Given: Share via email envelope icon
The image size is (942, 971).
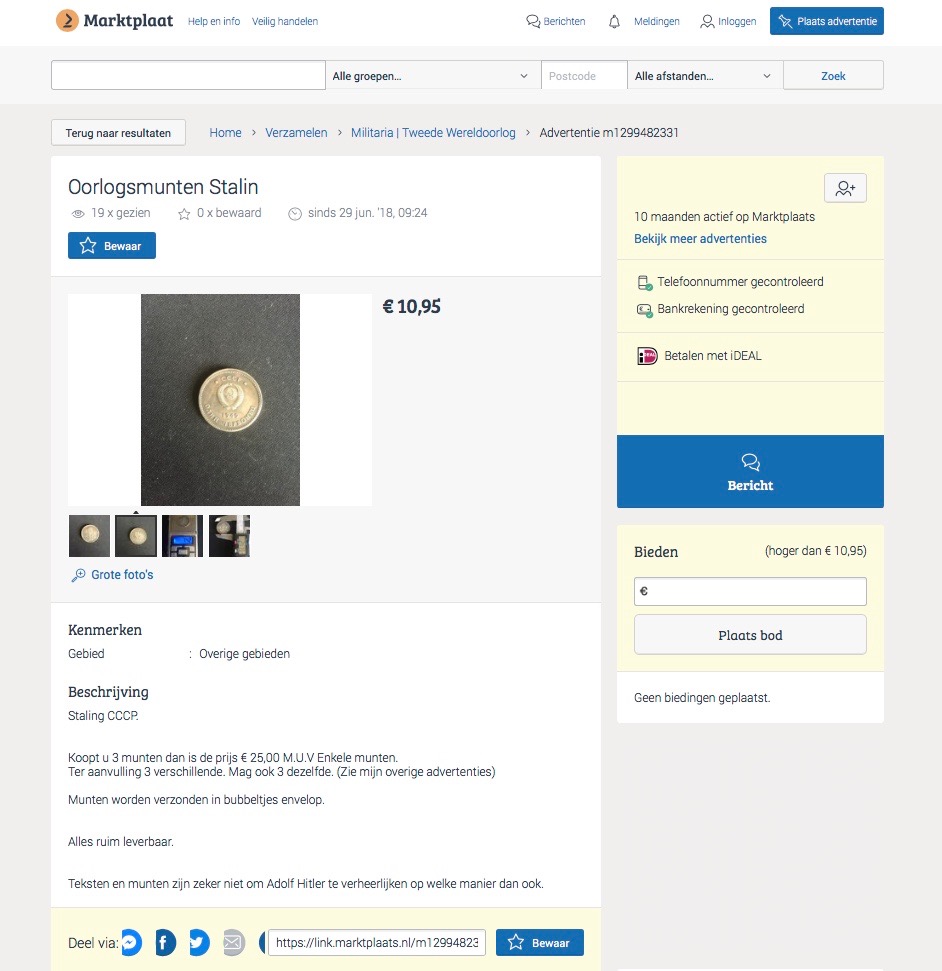Looking at the screenshot, I should click(x=233, y=943).
